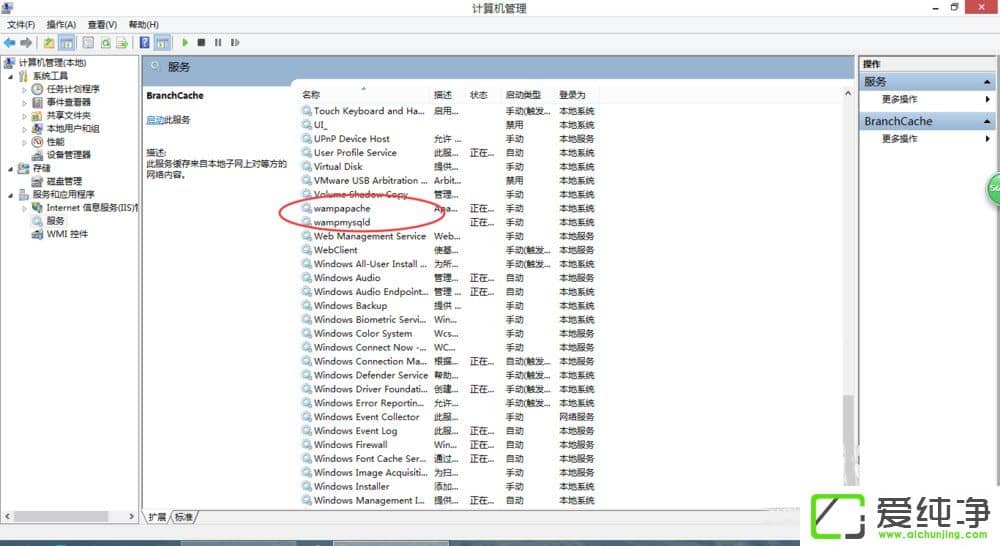The height and width of the screenshot is (546, 1000).
Task: Click the services list vertical scrollbar thumb
Action: coord(848,440)
